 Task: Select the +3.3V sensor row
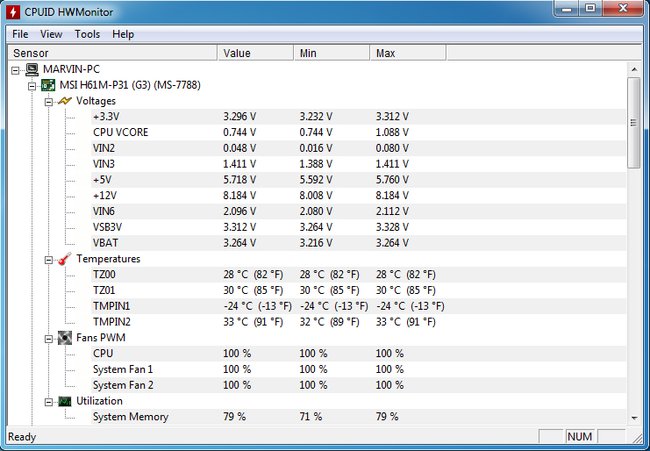358,116
